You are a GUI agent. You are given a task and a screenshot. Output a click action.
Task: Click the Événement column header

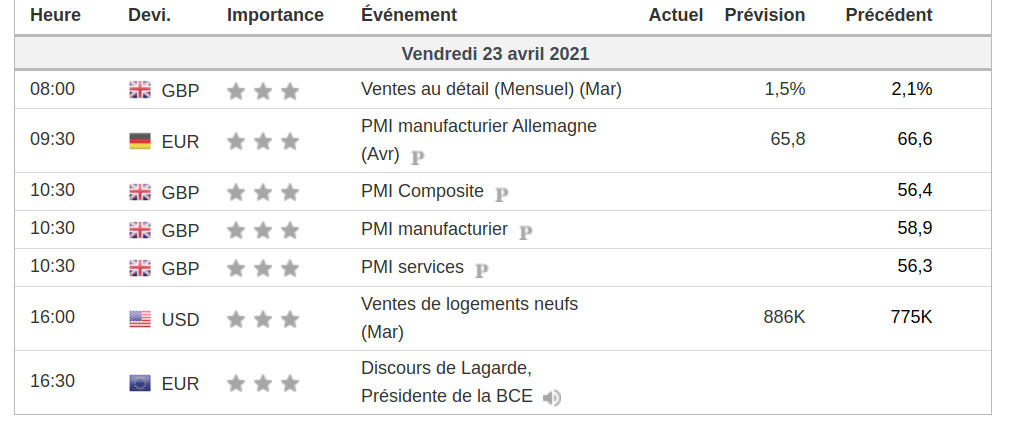point(409,15)
